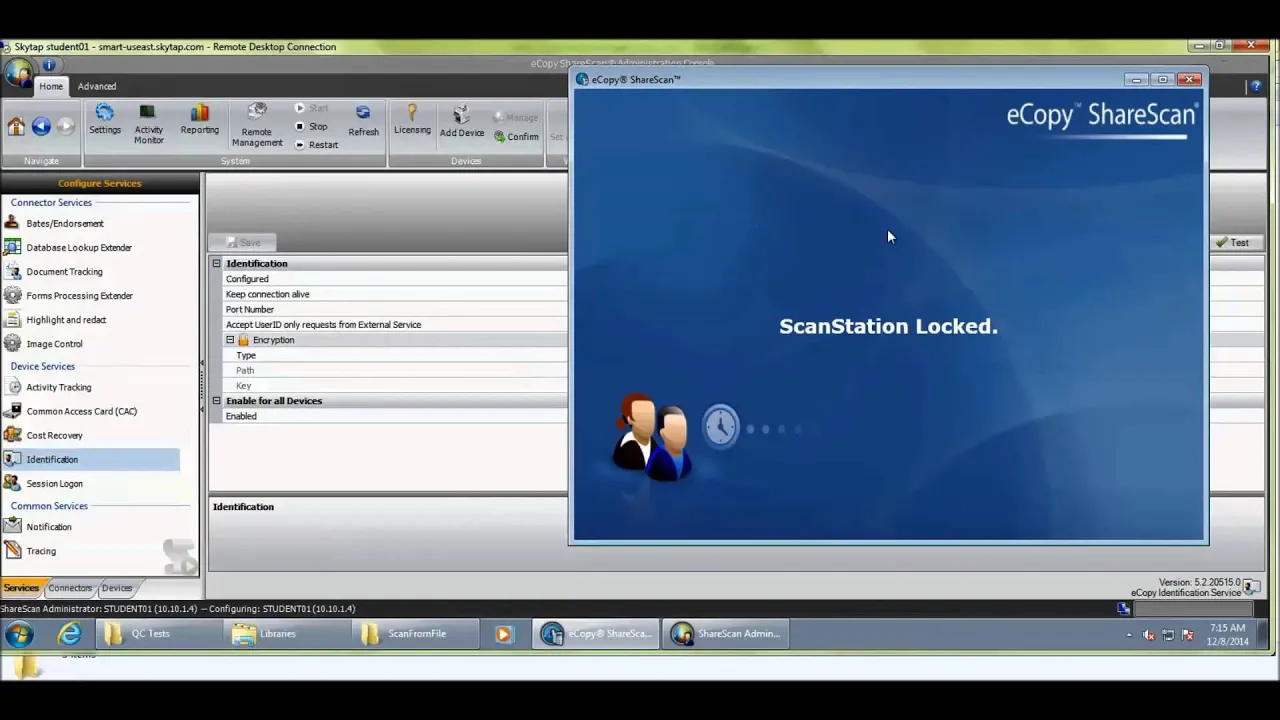Switch to the Home ribbon tab

pos(51,86)
